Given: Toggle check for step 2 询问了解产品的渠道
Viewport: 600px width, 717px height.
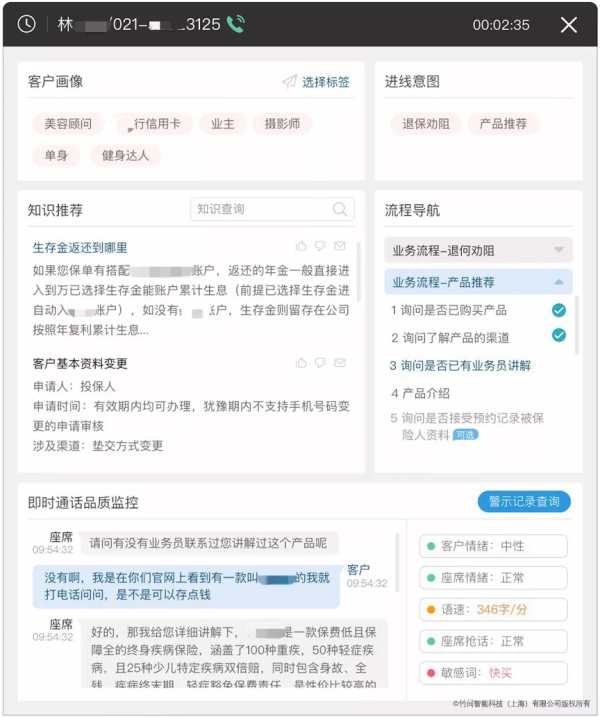Looking at the screenshot, I should 559,337.
